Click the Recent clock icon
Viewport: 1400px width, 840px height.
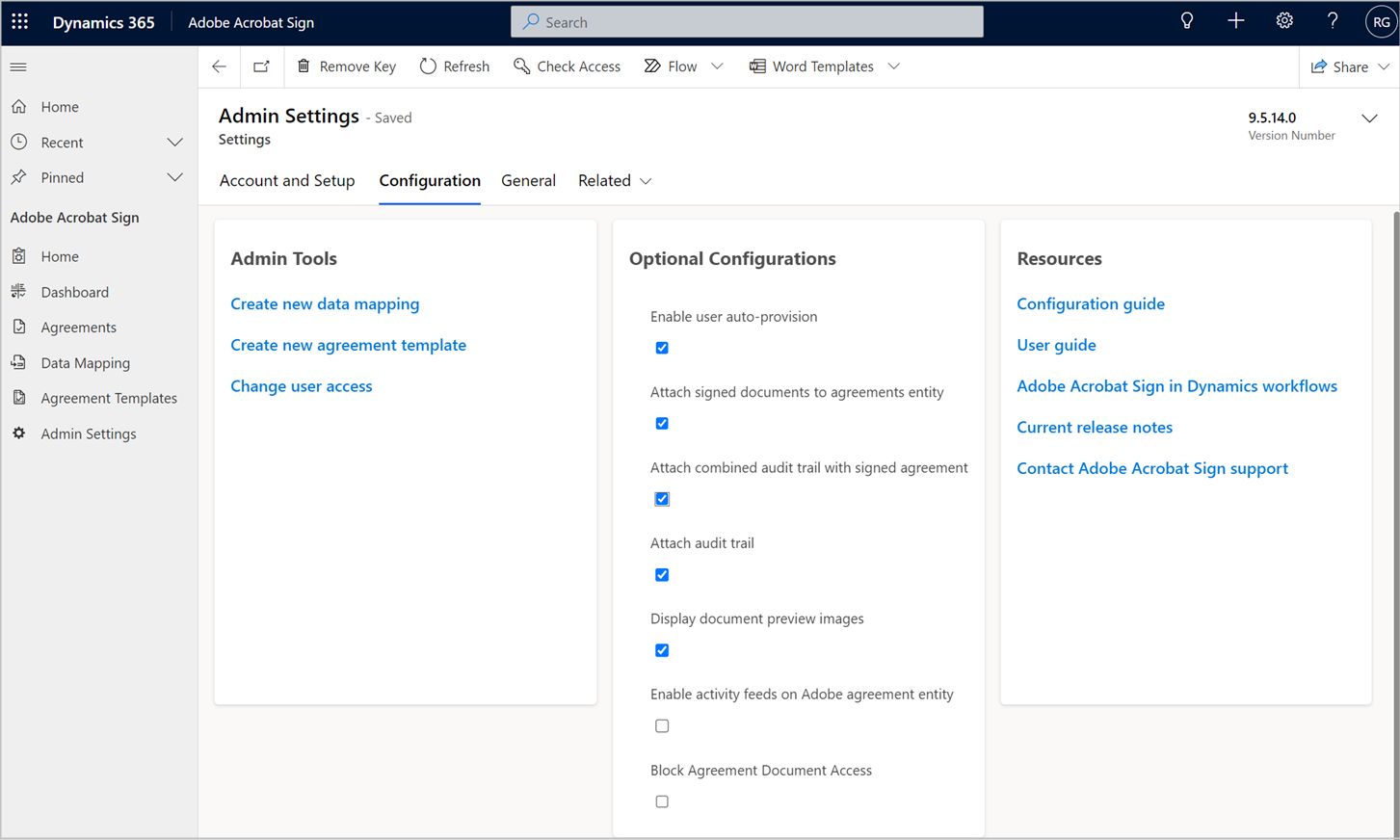[18, 142]
